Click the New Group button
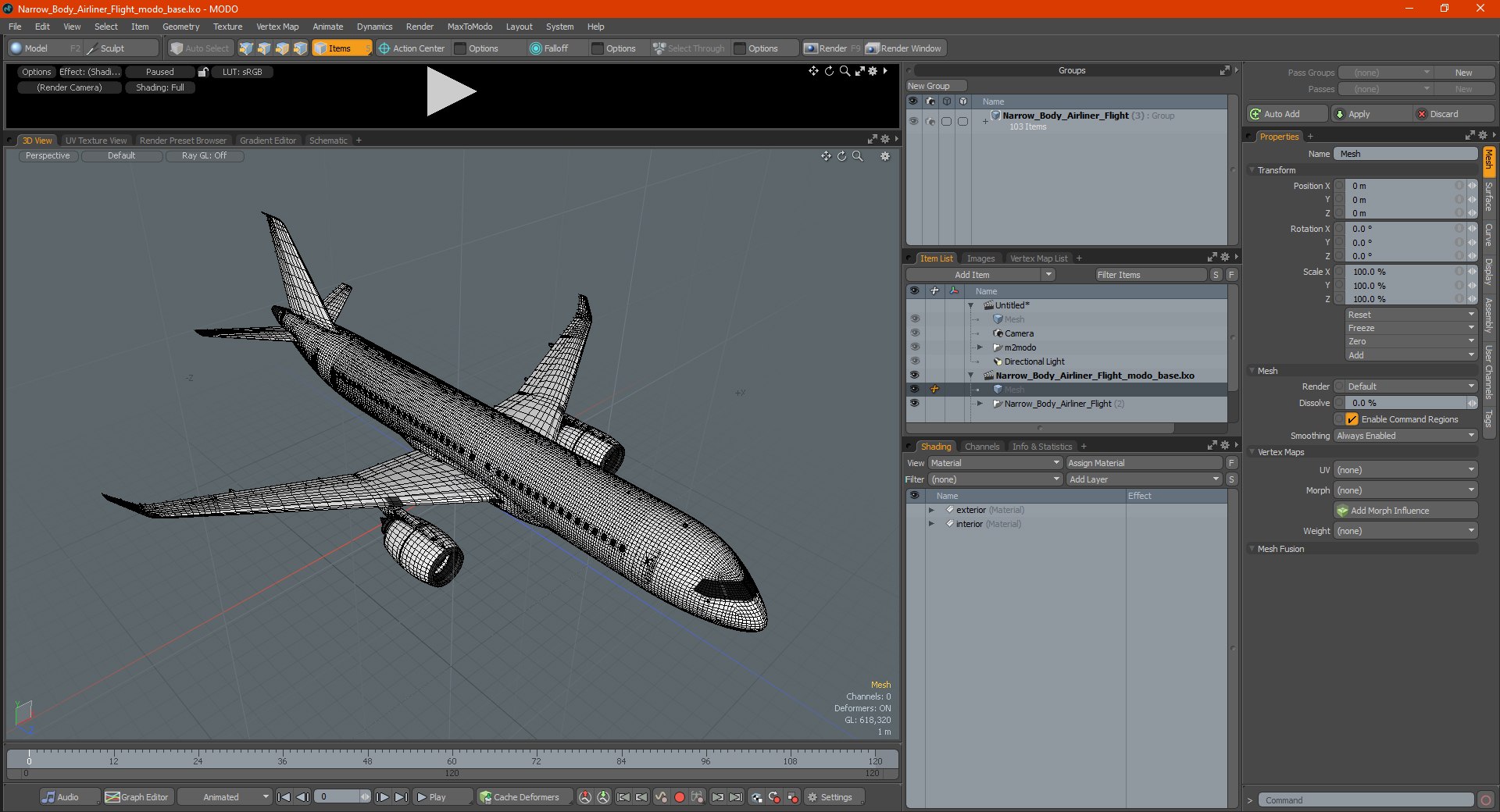This screenshot has height=812, width=1500. point(936,86)
